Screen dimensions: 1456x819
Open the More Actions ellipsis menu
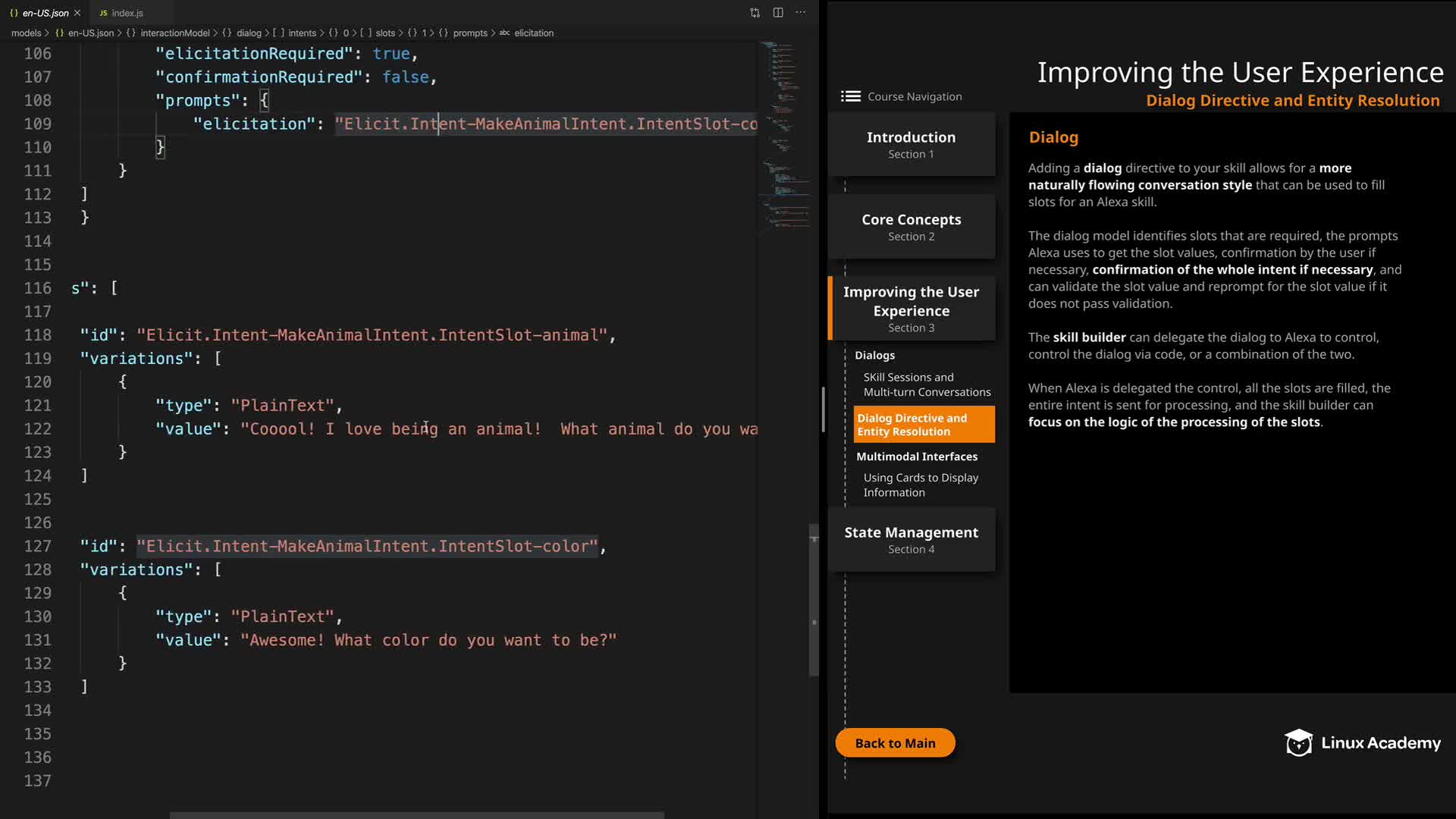coord(801,13)
